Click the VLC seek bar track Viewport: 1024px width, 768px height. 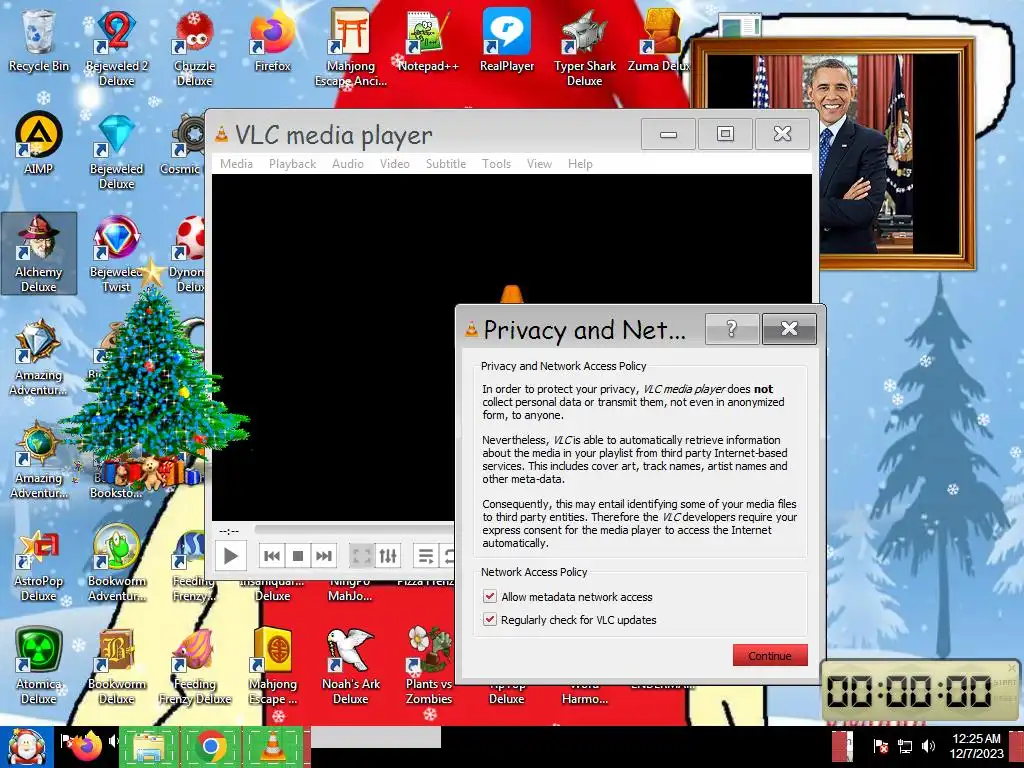pos(354,529)
